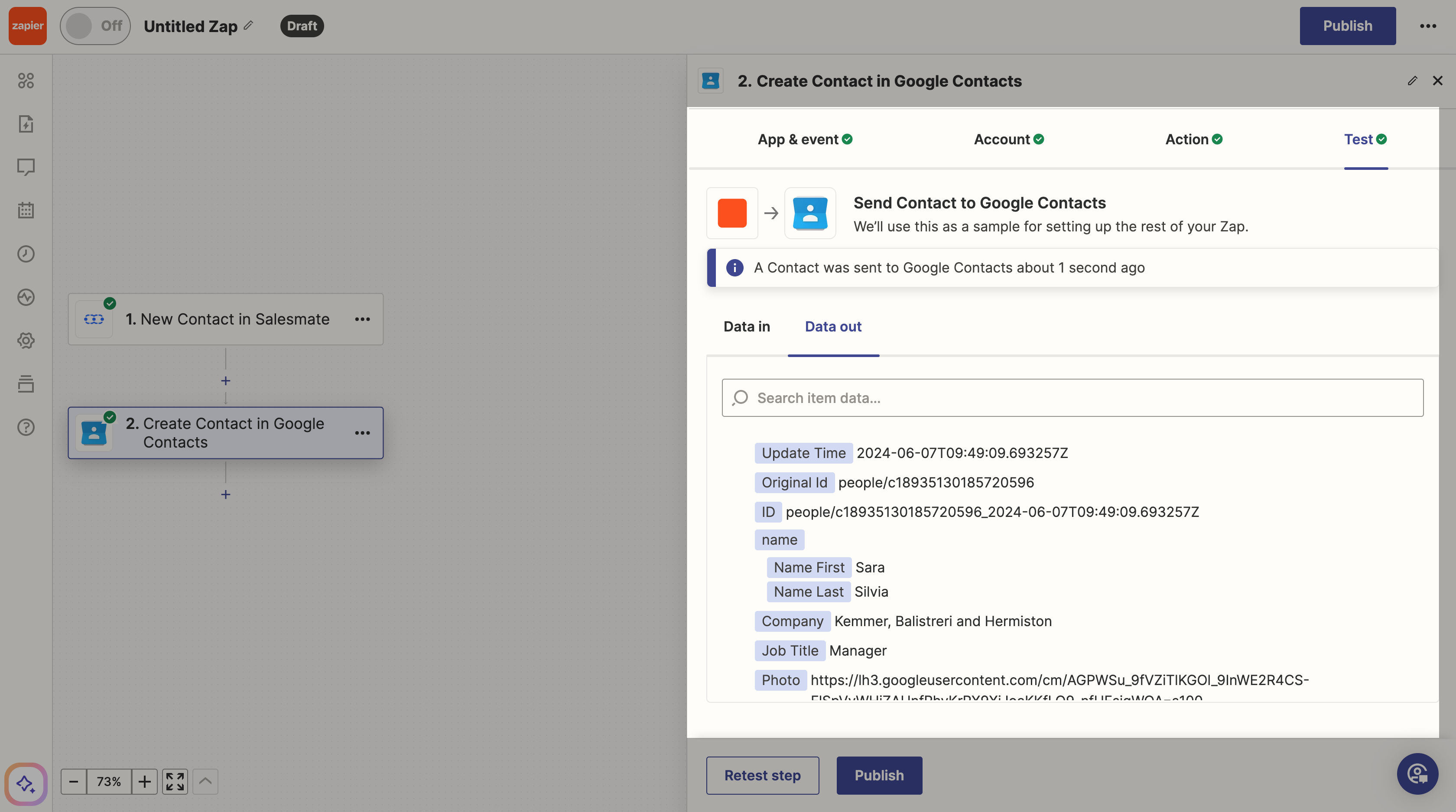The width and height of the screenshot is (1456, 812).
Task: Open the help question mark sidebar icon
Action: (x=26, y=427)
